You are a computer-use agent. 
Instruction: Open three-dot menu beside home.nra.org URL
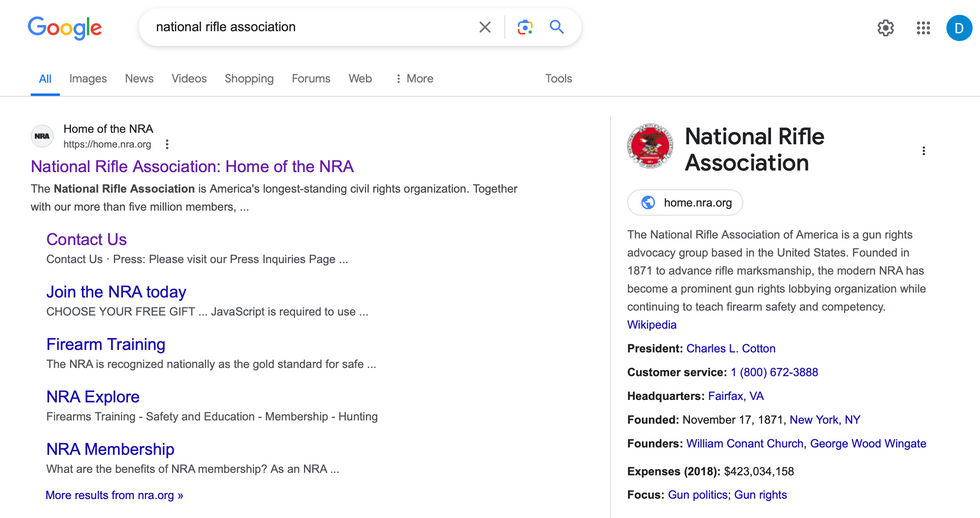167,144
